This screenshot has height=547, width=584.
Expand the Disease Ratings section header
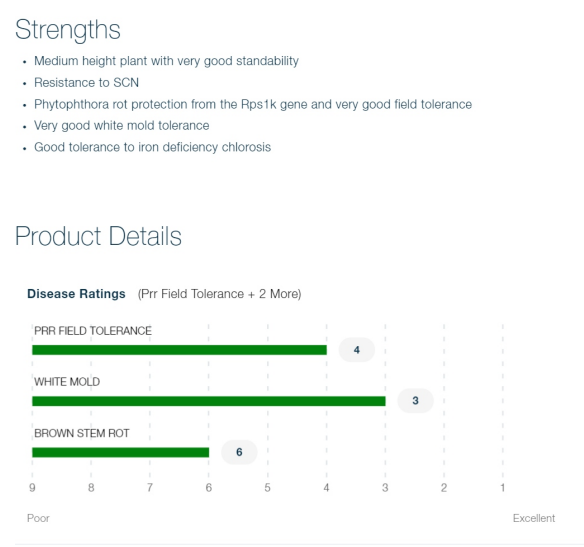[76, 294]
